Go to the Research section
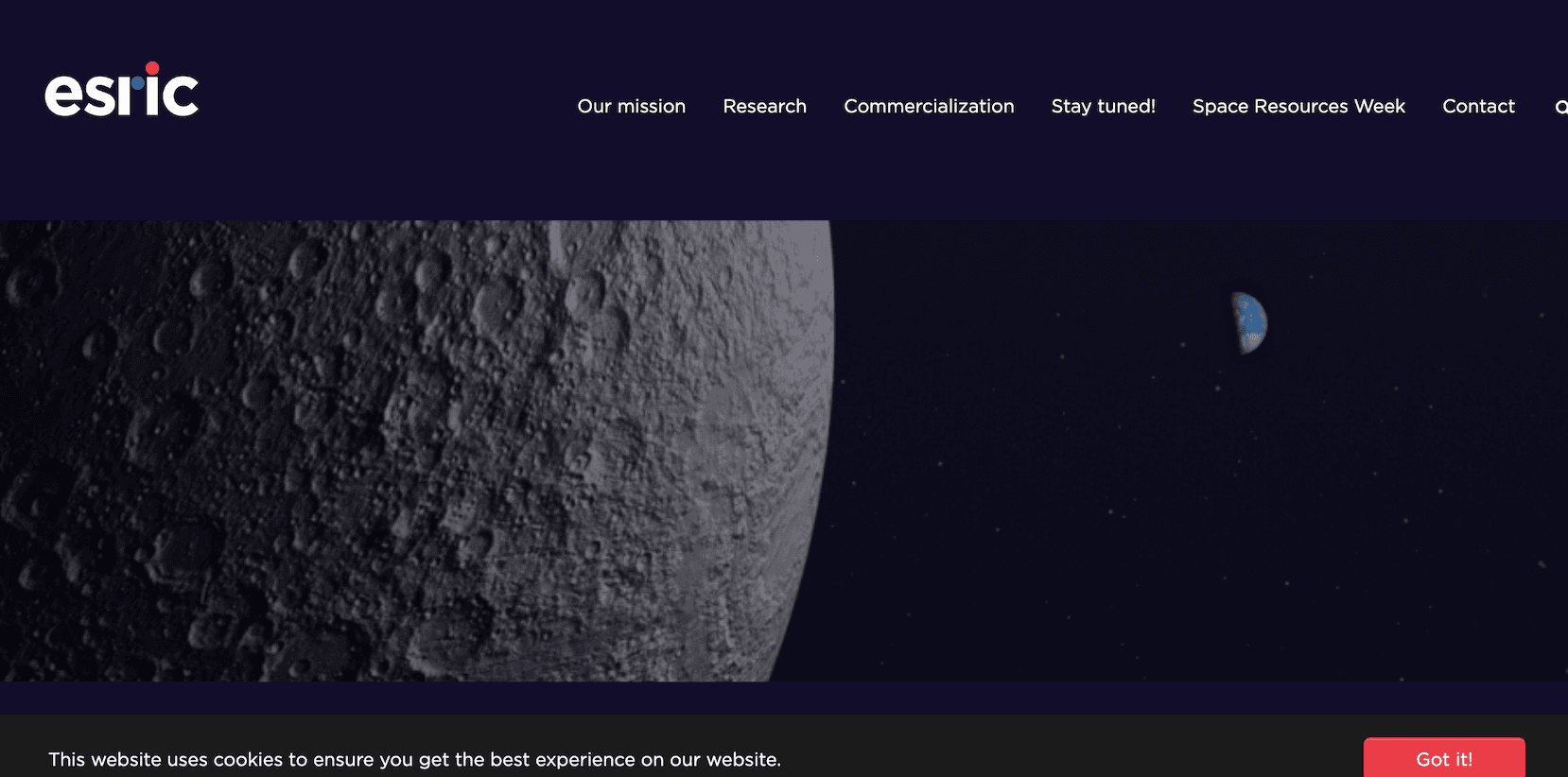 coord(764,107)
